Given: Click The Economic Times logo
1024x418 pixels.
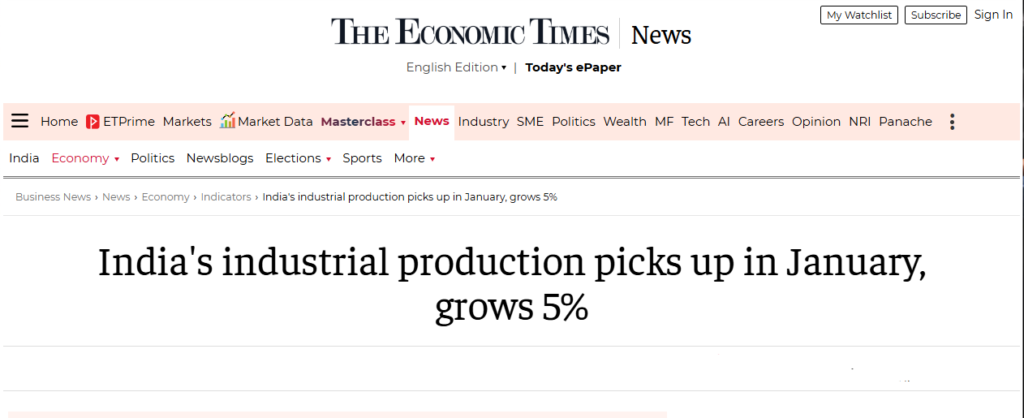Looking at the screenshot, I should [470, 32].
